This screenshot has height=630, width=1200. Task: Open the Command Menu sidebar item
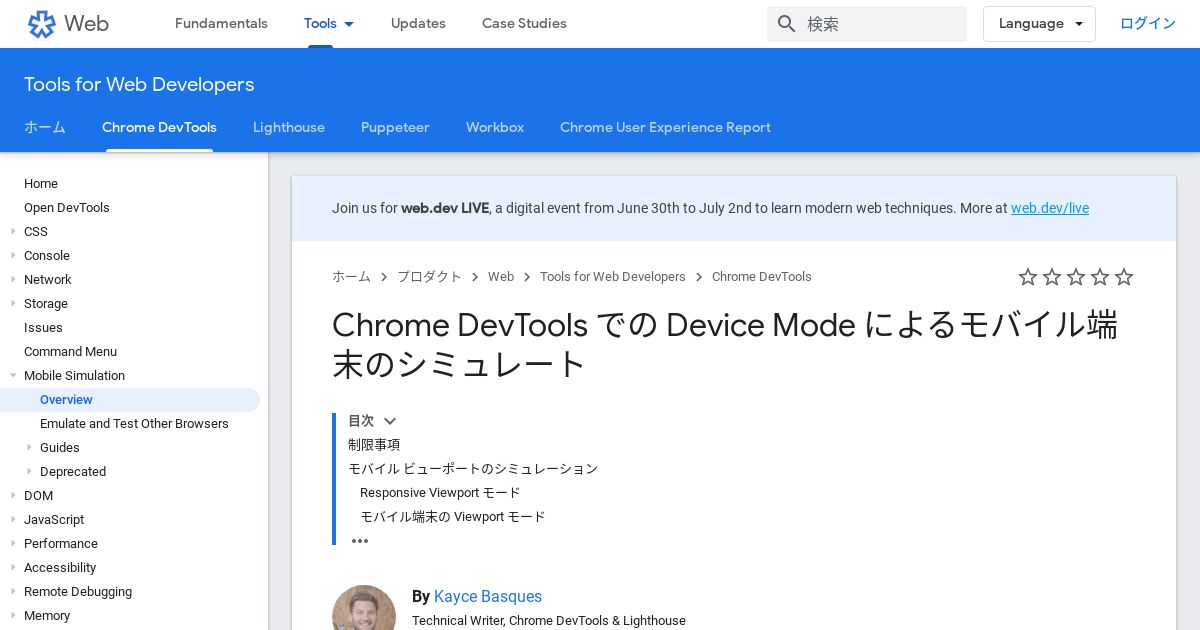click(70, 352)
